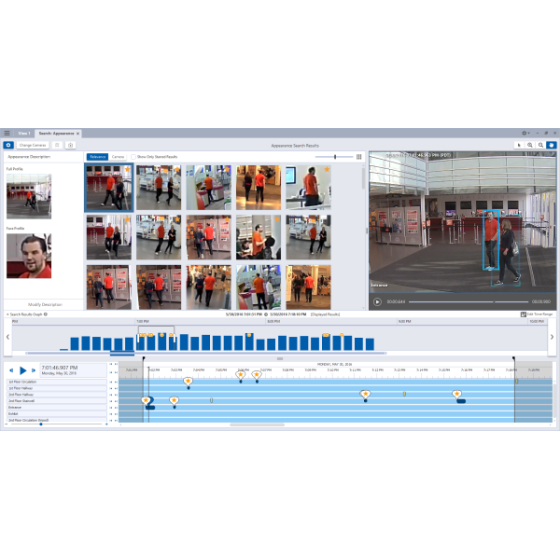This screenshot has height=560, width=560.
Task: Click previous event arrow for 1st Floor Circulation row
Action: [111, 382]
